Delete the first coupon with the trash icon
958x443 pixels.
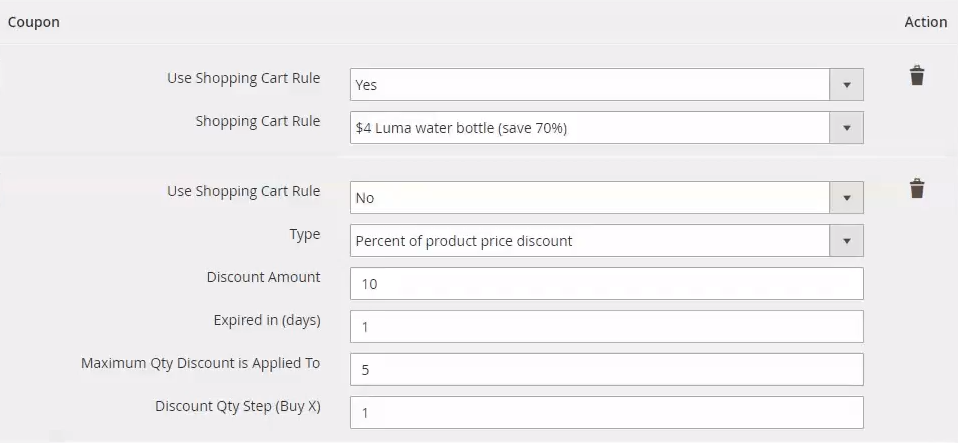[916, 76]
